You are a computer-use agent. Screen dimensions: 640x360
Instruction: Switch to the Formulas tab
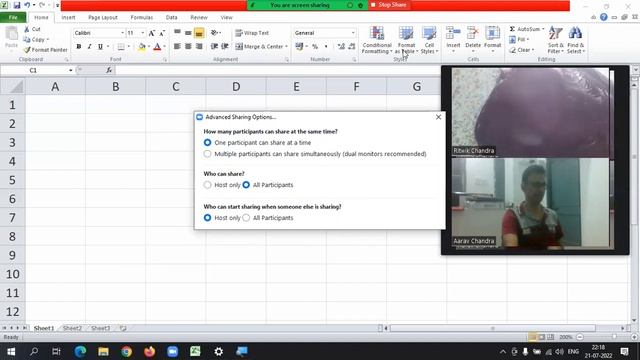[142, 18]
